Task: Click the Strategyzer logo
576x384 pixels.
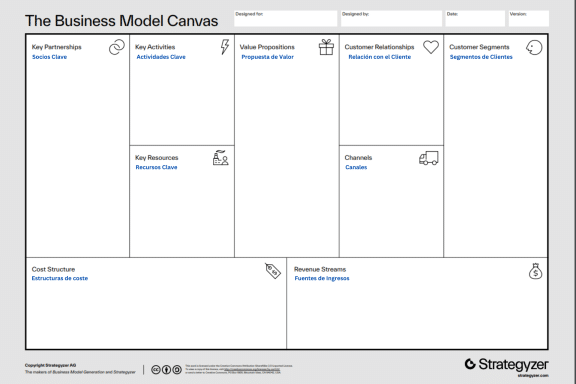Action: (507, 365)
